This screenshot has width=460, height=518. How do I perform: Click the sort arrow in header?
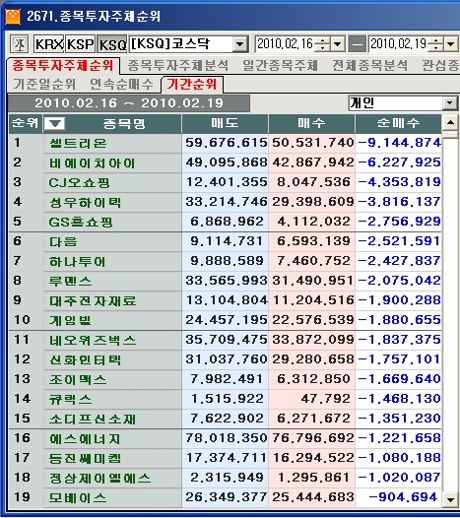[55, 124]
